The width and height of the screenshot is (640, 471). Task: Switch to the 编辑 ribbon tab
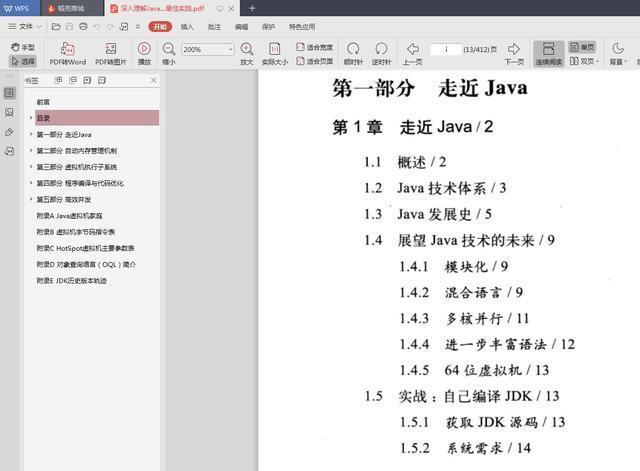[x=241, y=27]
